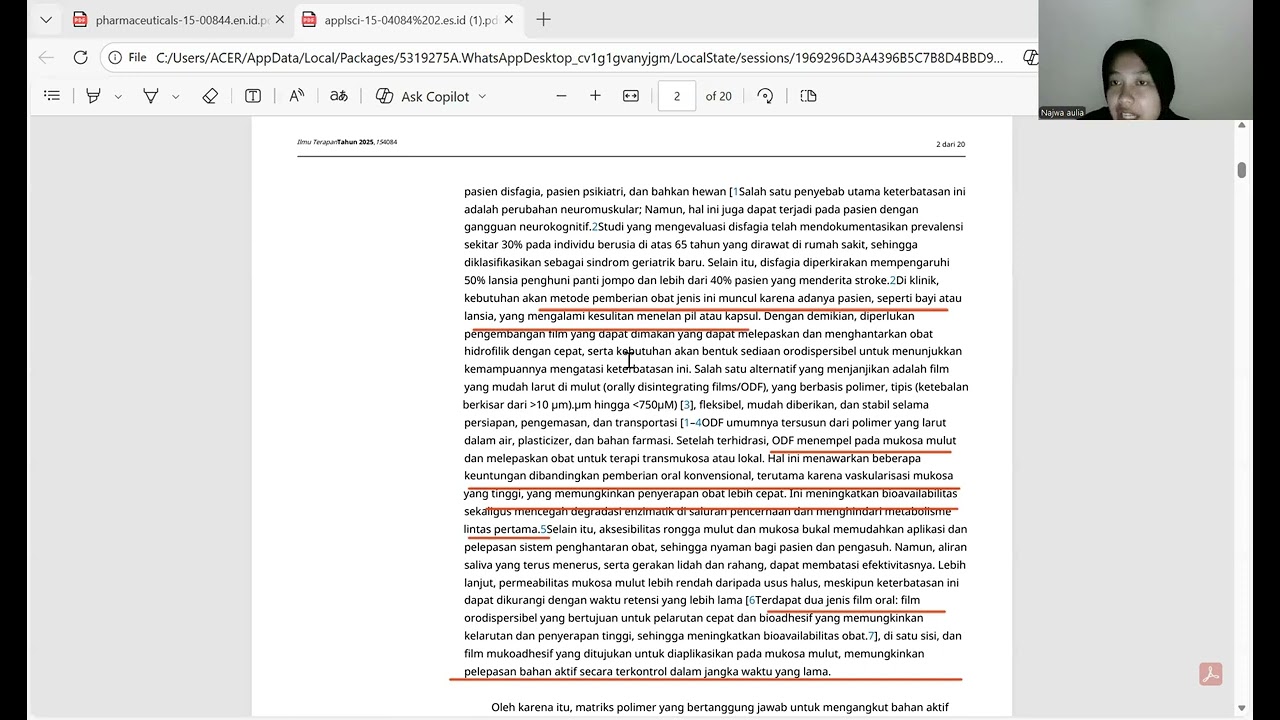The image size is (1280, 720).
Task: Open citation 1 after 'bahkan hewan'
Action: point(735,191)
